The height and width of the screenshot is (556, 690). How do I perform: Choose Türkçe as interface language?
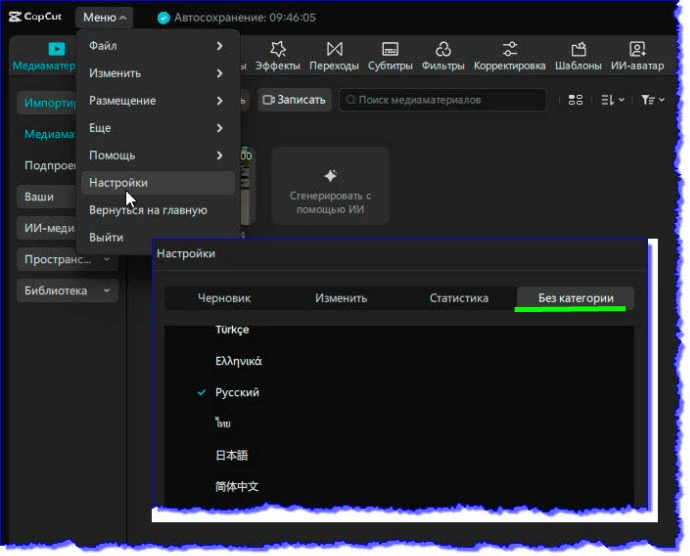[x=232, y=330]
